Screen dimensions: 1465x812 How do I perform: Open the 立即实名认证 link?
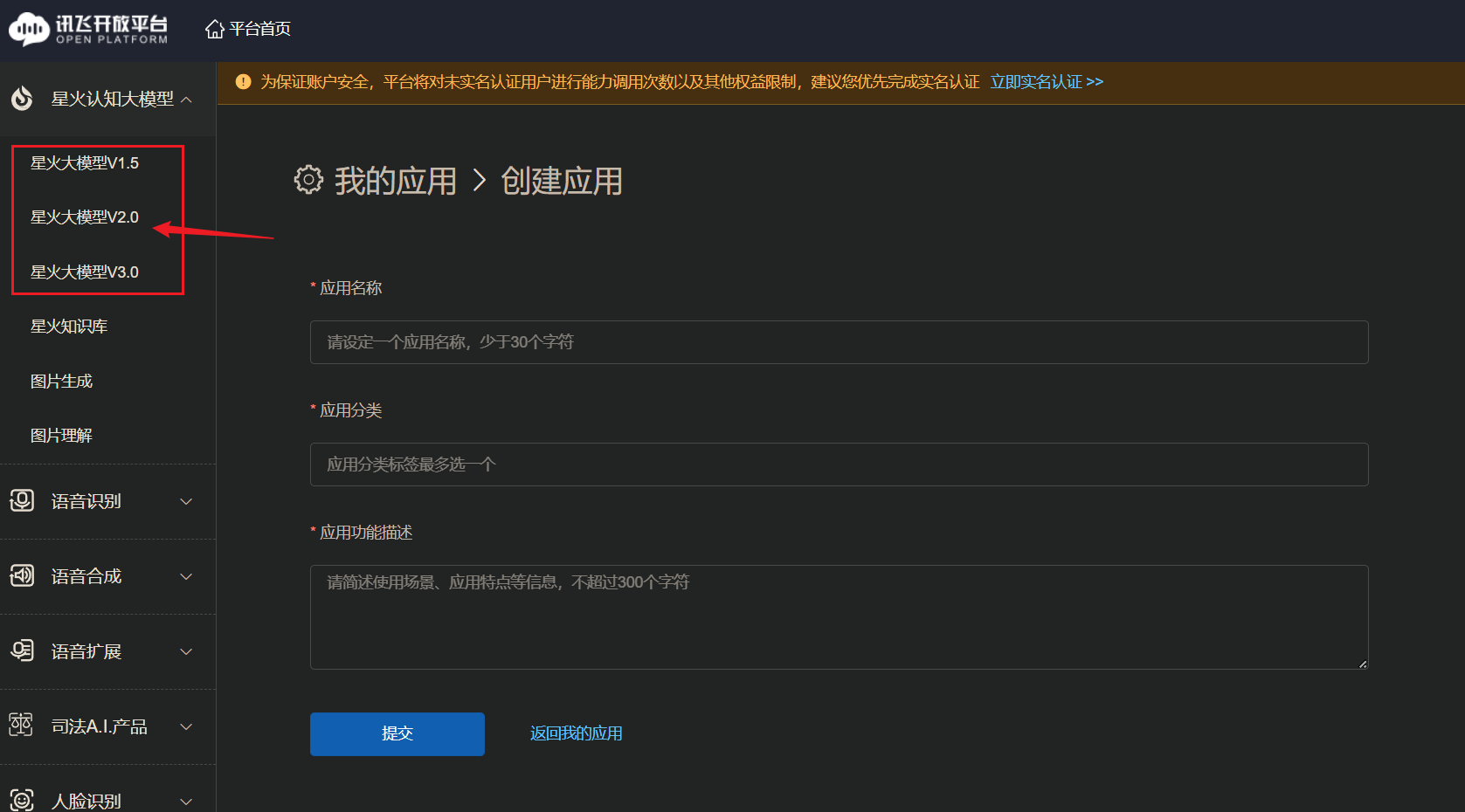tap(1047, 82)
